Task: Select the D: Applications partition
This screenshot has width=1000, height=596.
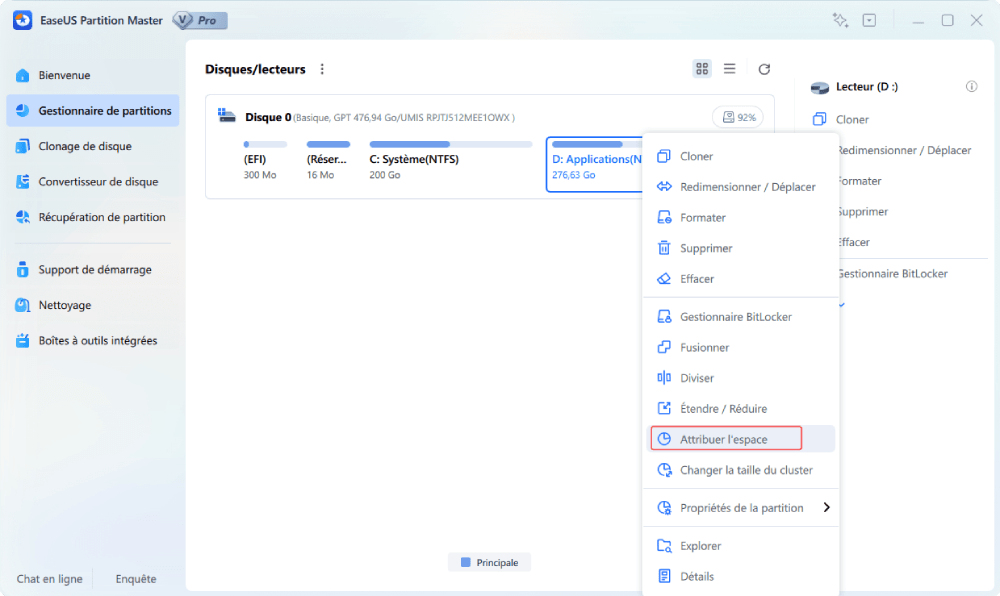Action: pyautogui.click(x=594, y=164)
